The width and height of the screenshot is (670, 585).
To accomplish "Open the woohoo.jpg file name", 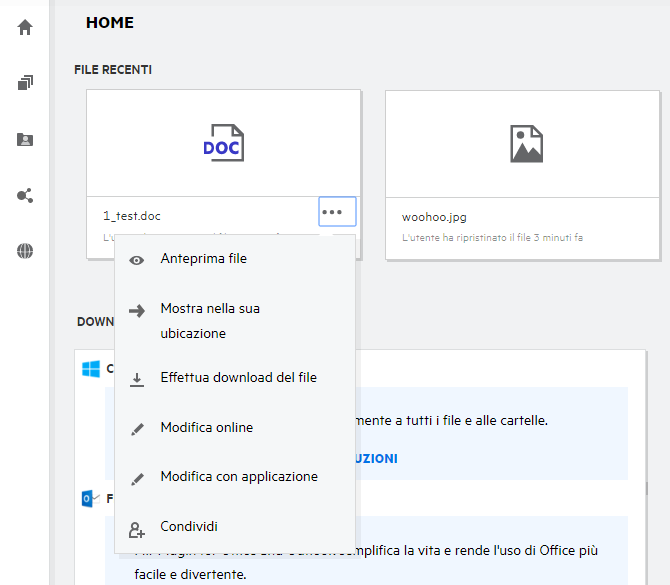I will click(x=434, y=216).
